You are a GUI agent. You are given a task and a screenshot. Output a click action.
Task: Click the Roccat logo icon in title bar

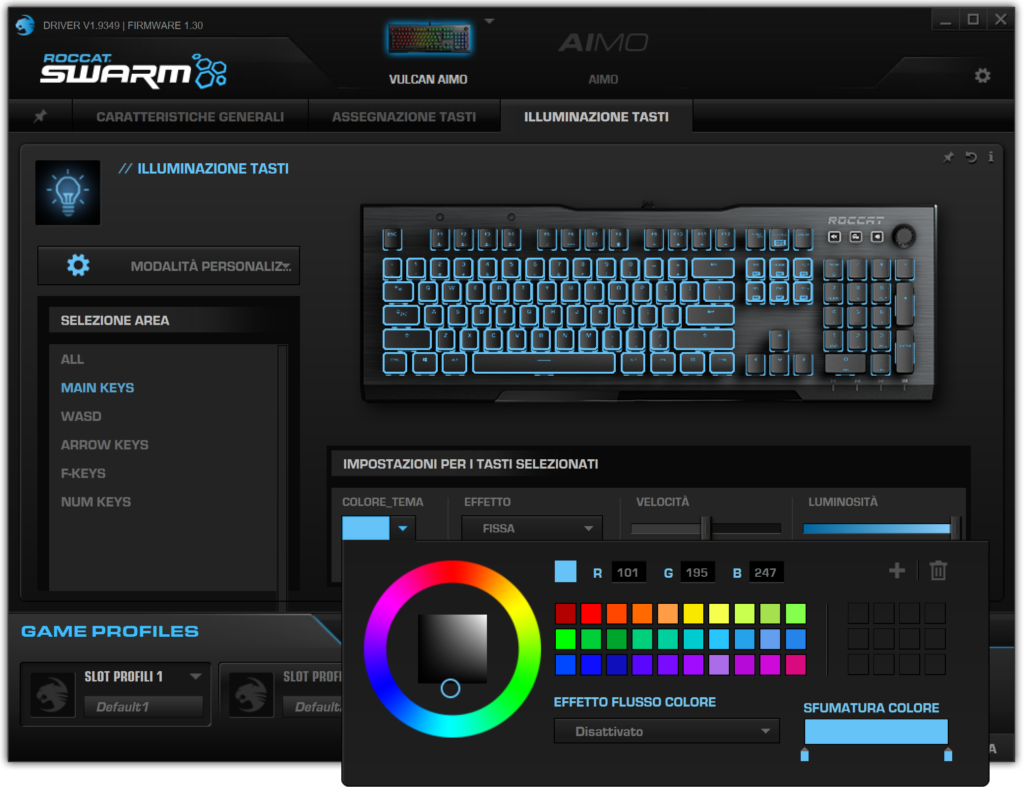point(25,25)
